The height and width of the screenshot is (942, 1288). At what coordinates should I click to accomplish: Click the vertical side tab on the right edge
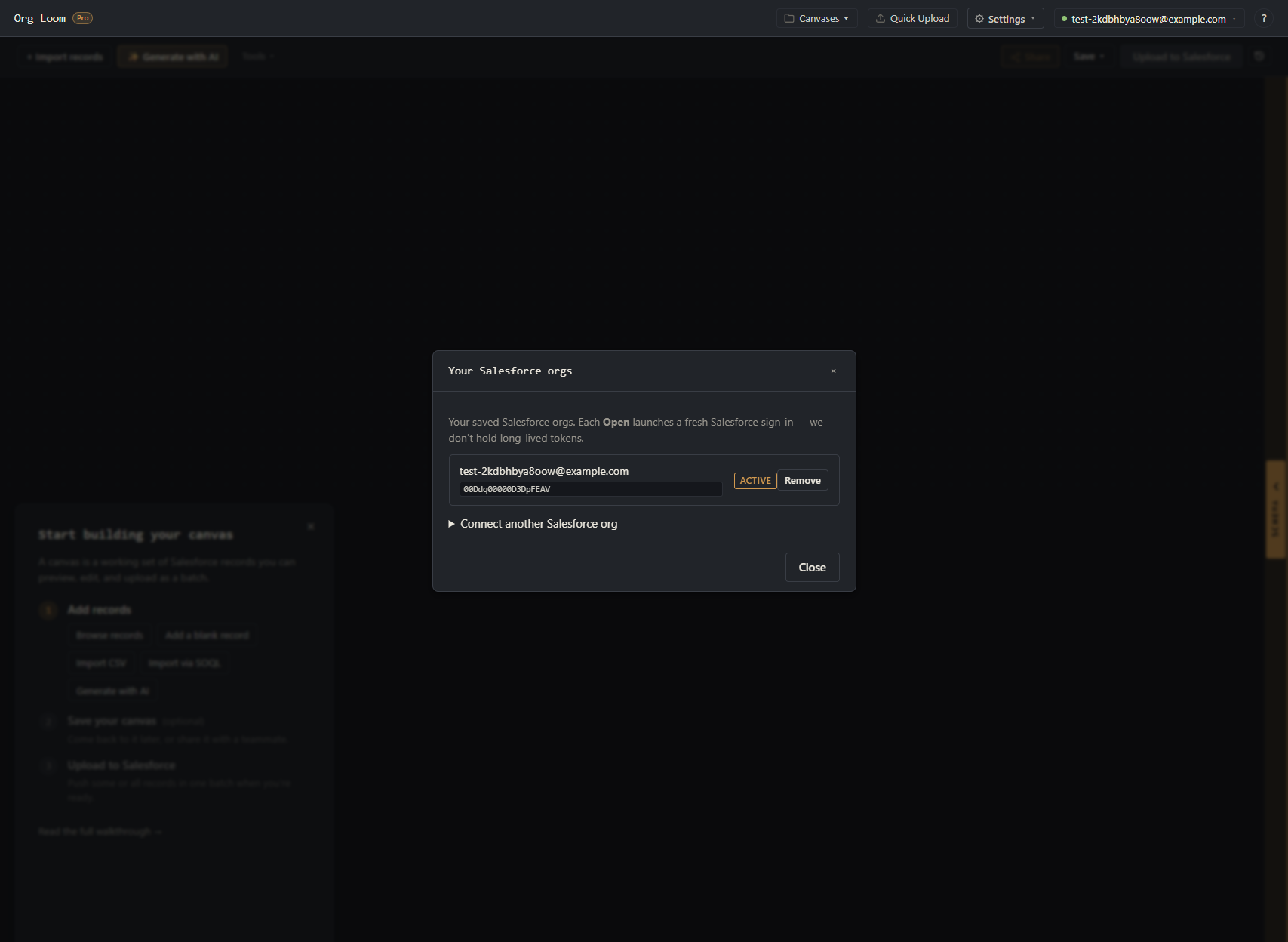(x=1276, y=509)
